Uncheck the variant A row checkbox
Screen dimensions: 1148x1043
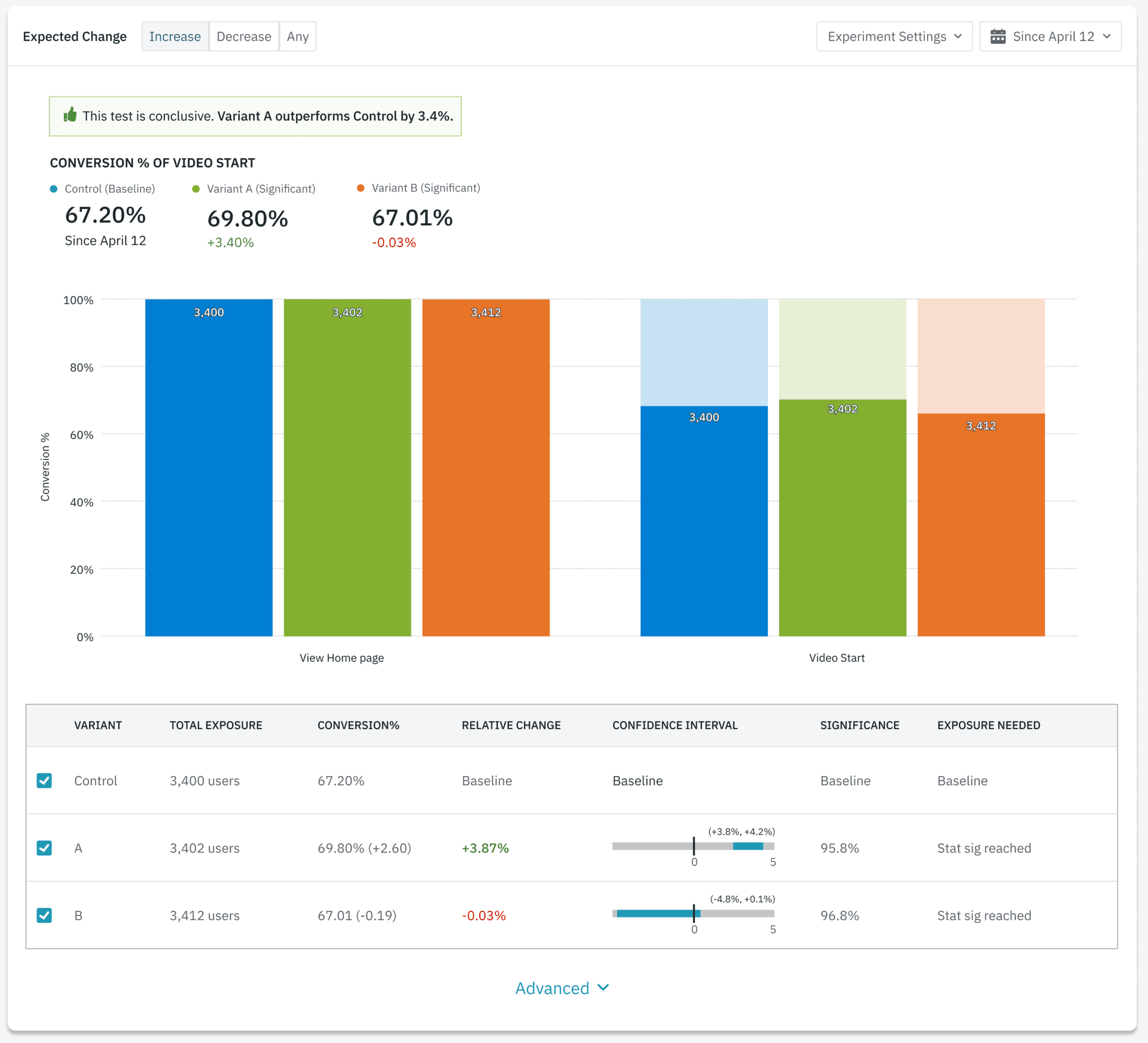(x=44, y=849)
